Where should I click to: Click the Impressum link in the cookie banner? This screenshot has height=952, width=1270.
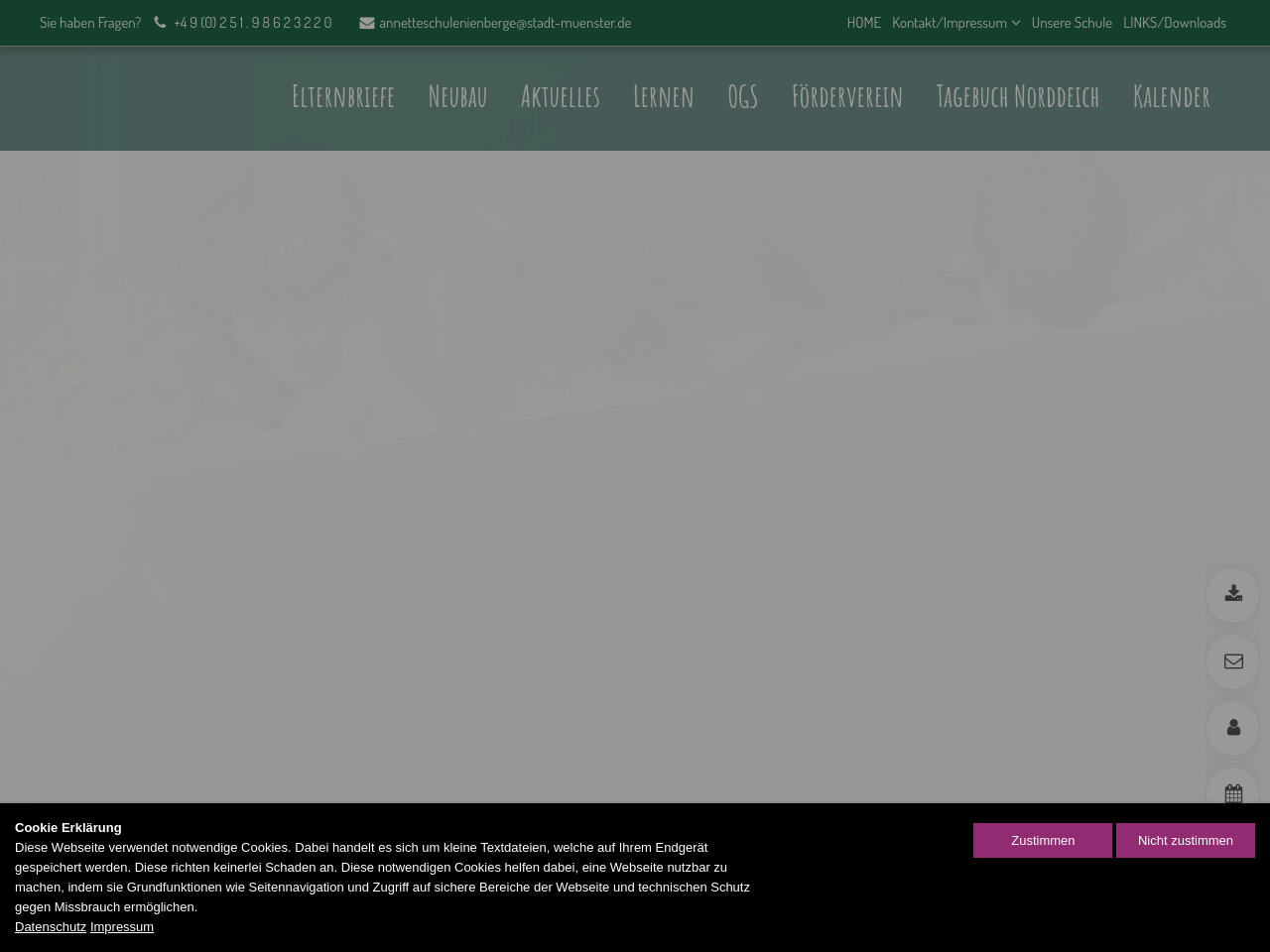coord(122,927)
